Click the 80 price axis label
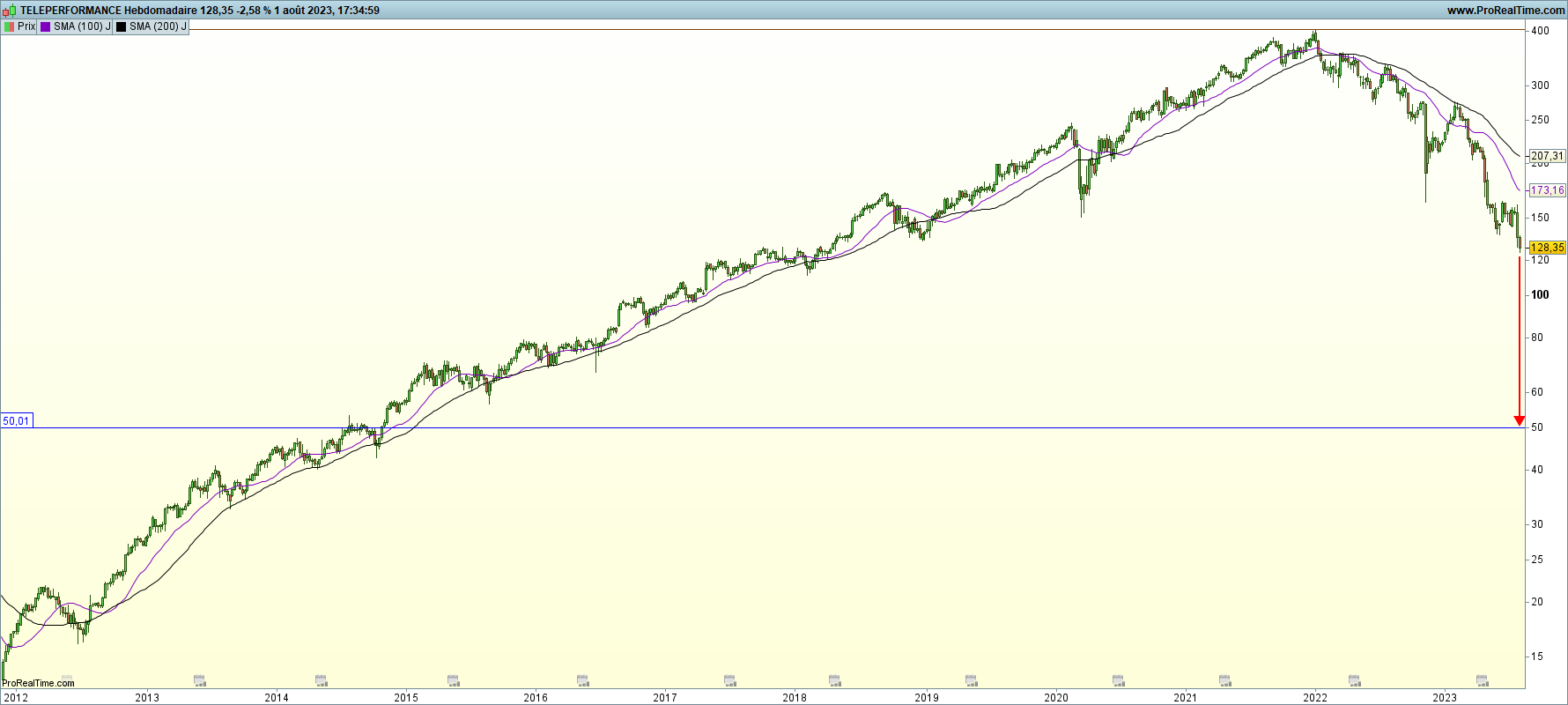The height and width of the screenshot is (705, 1568). [x=1537, y=338]
